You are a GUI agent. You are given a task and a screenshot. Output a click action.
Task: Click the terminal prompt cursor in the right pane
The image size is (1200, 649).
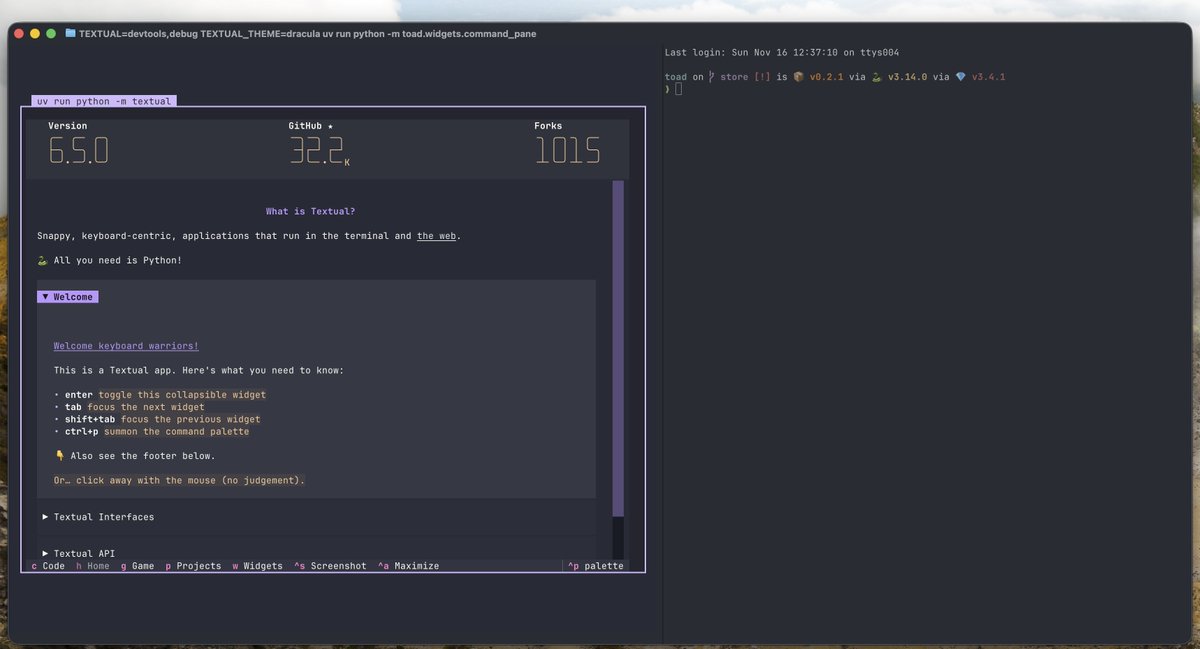coord(678,89)
